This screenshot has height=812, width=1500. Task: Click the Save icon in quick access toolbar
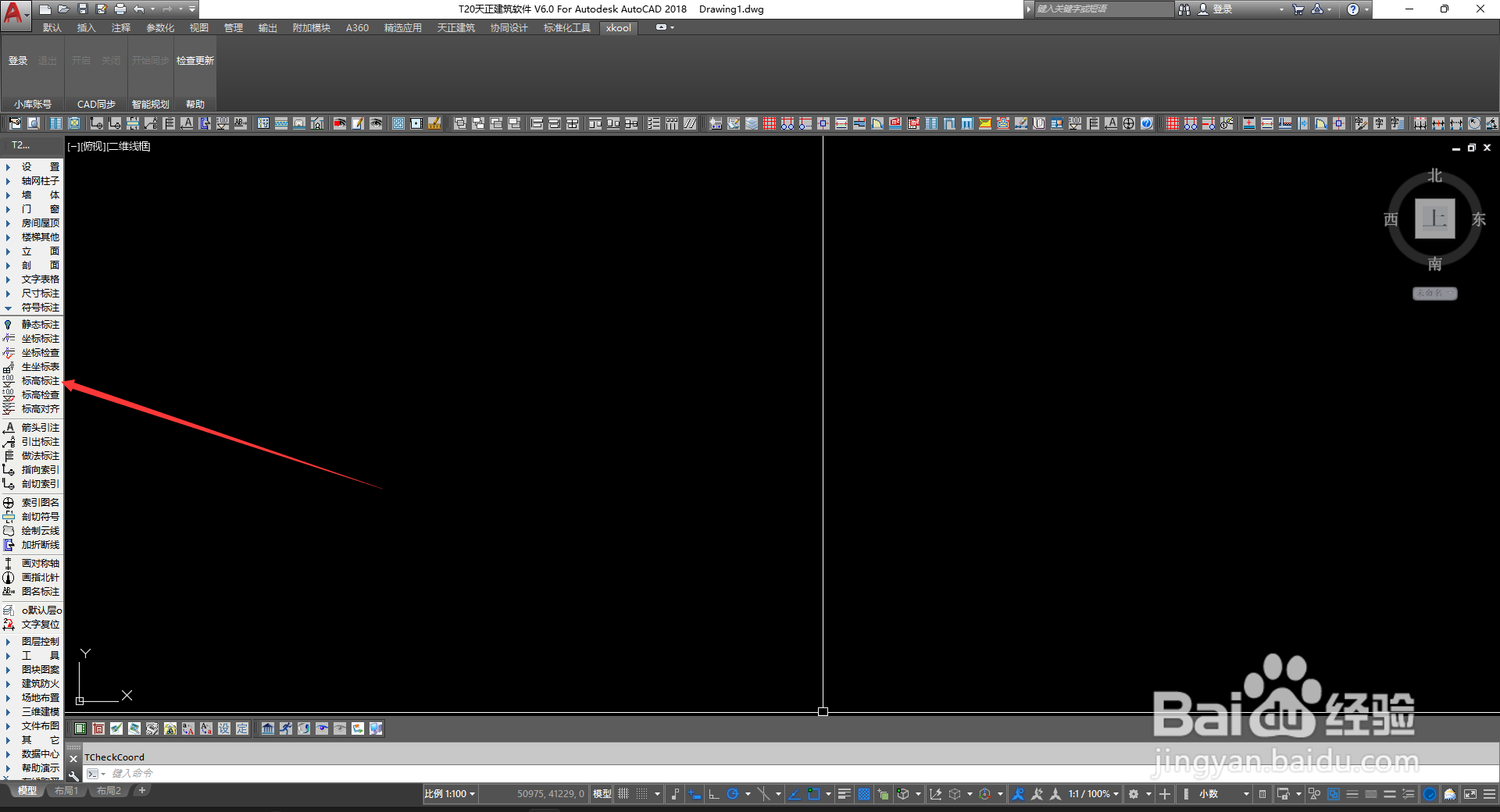tap(83, 9)
